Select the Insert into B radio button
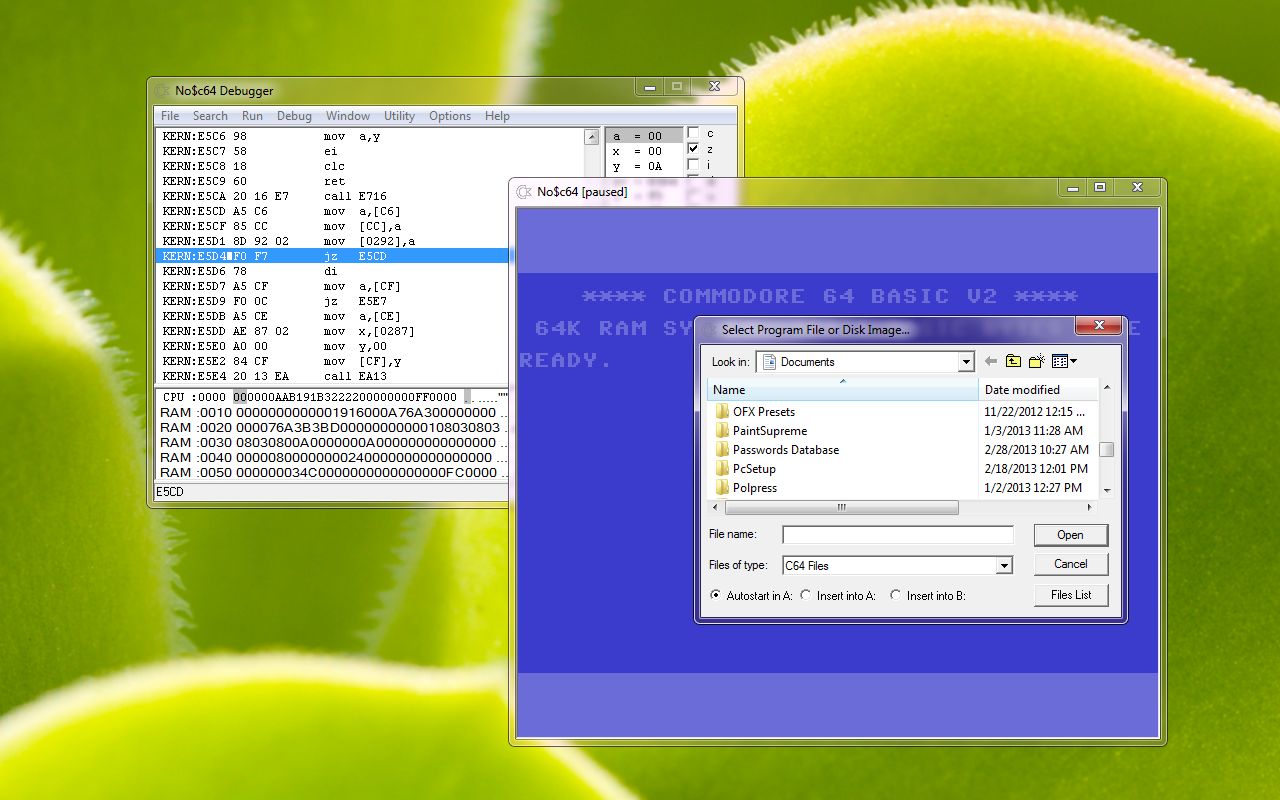1280x800 pixels. pyautogui.click(x=895, y=595)
